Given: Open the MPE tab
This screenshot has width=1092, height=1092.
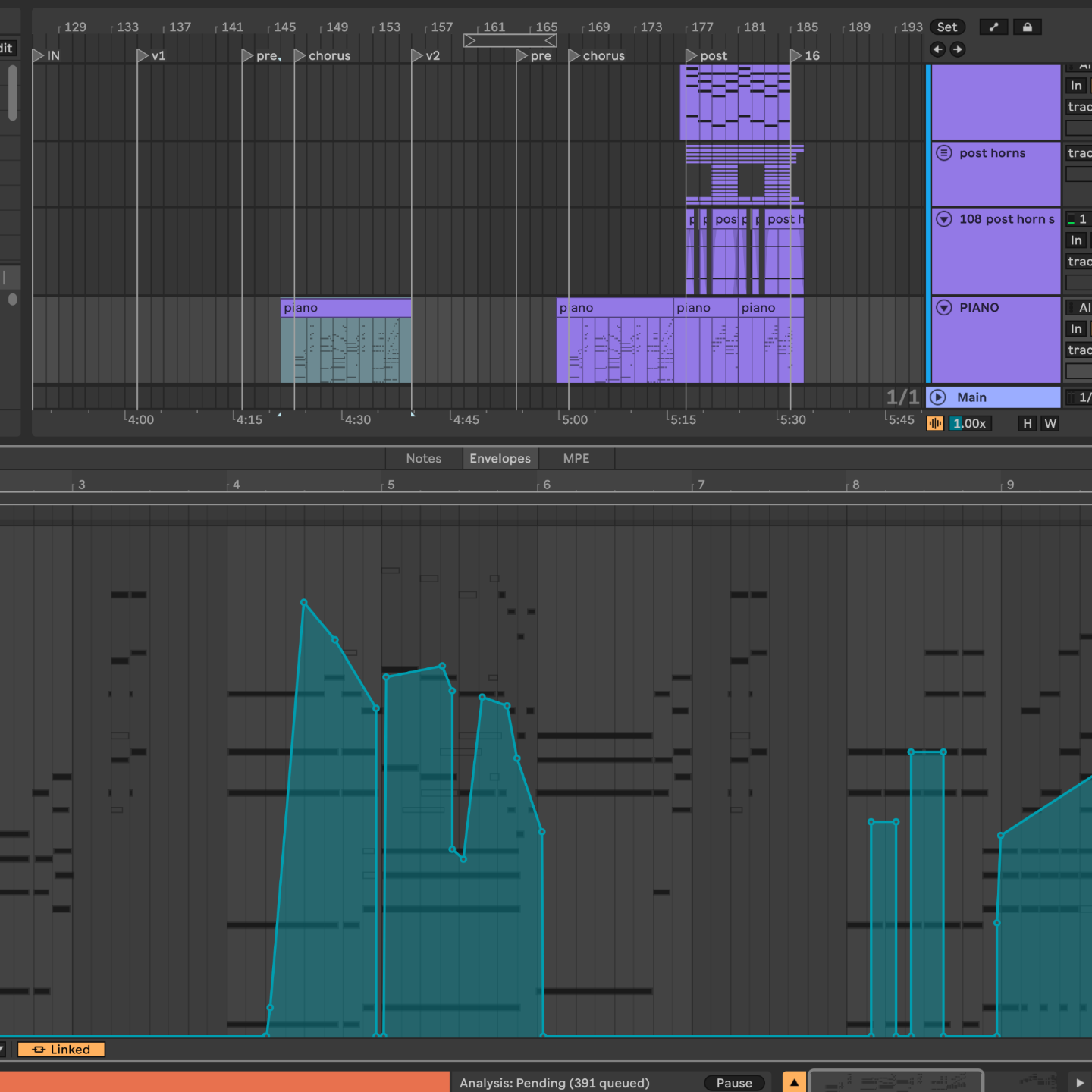Looking at the screenshot, I should coord(576,459).
